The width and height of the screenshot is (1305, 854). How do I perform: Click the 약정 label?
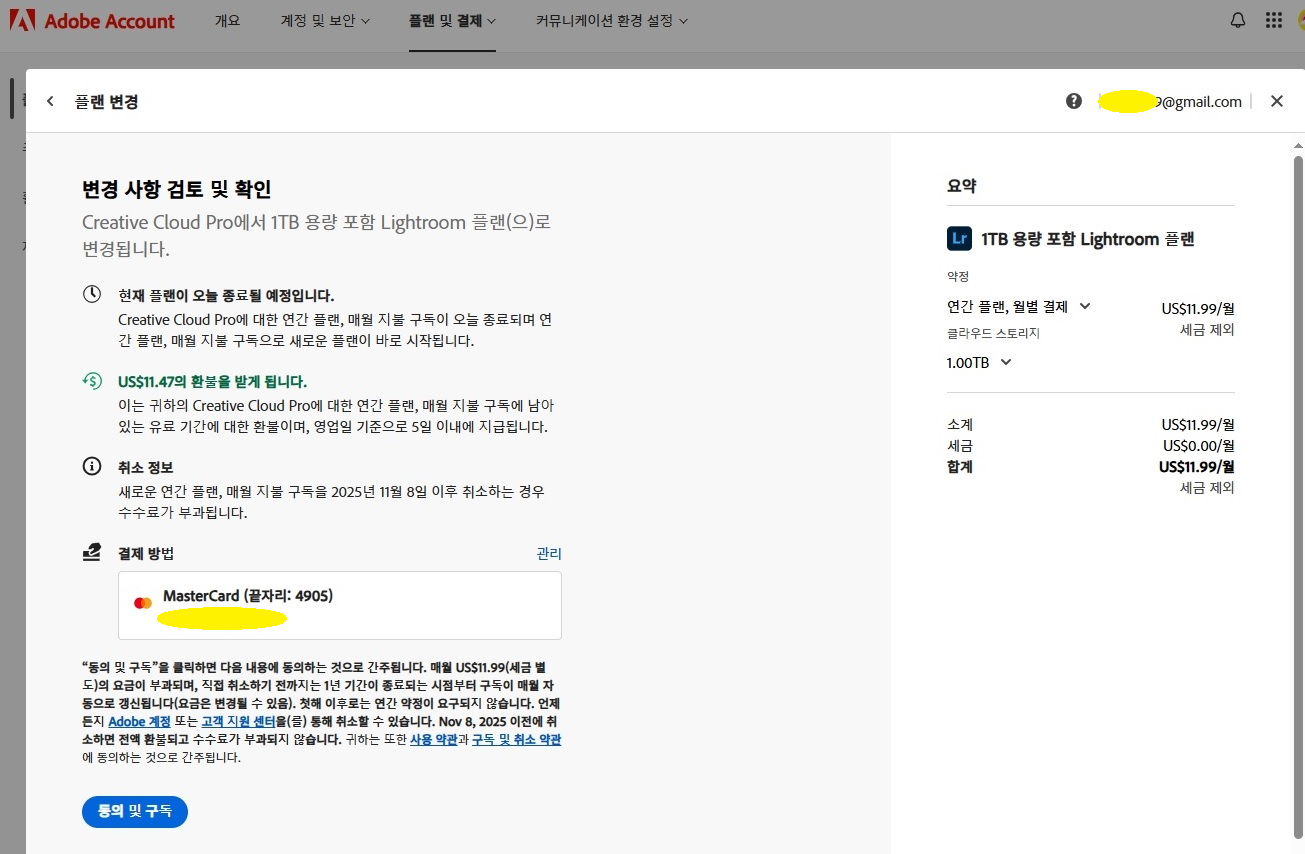point(958,276)
